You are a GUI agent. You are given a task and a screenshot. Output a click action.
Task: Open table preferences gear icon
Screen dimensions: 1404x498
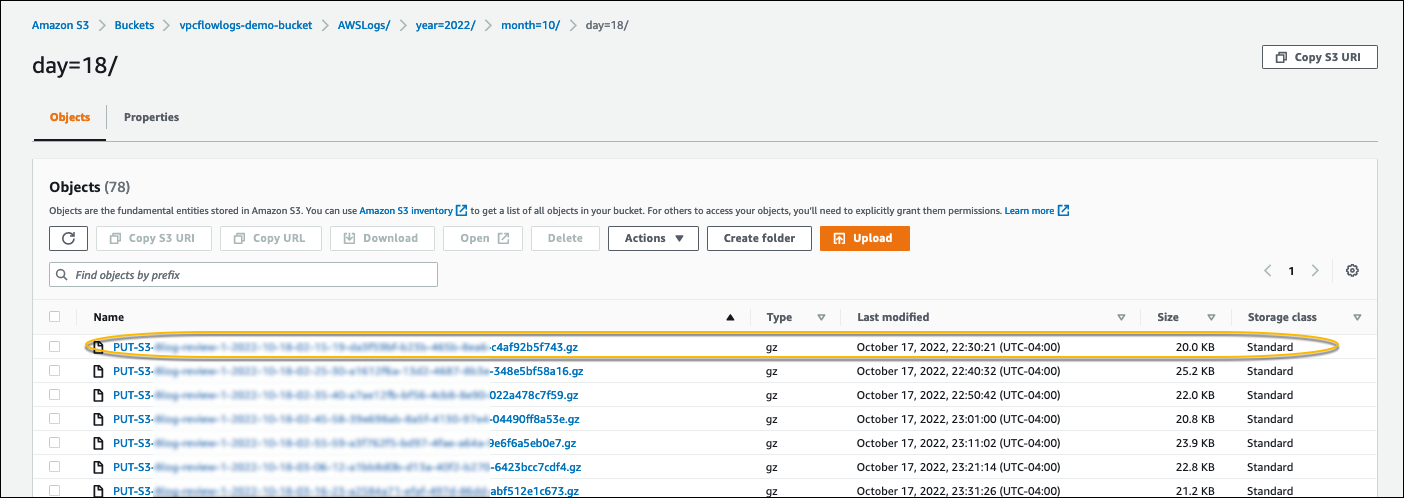(x=1352, y=271)
